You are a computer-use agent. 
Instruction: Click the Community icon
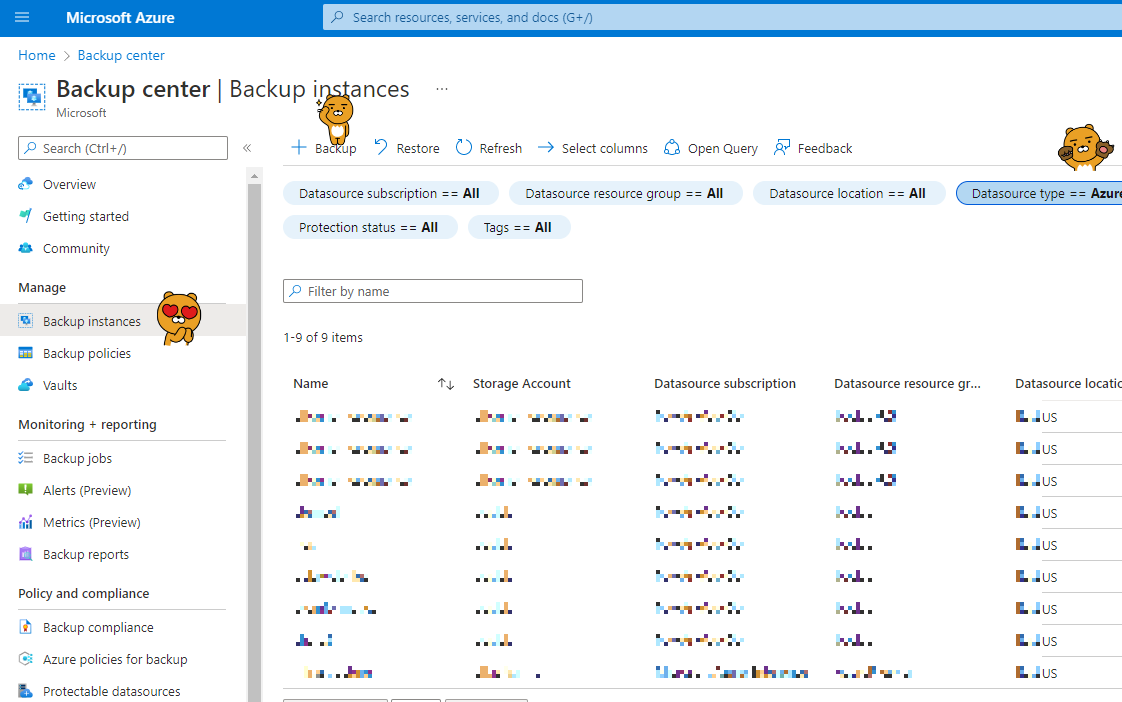[x=26, y=248]
